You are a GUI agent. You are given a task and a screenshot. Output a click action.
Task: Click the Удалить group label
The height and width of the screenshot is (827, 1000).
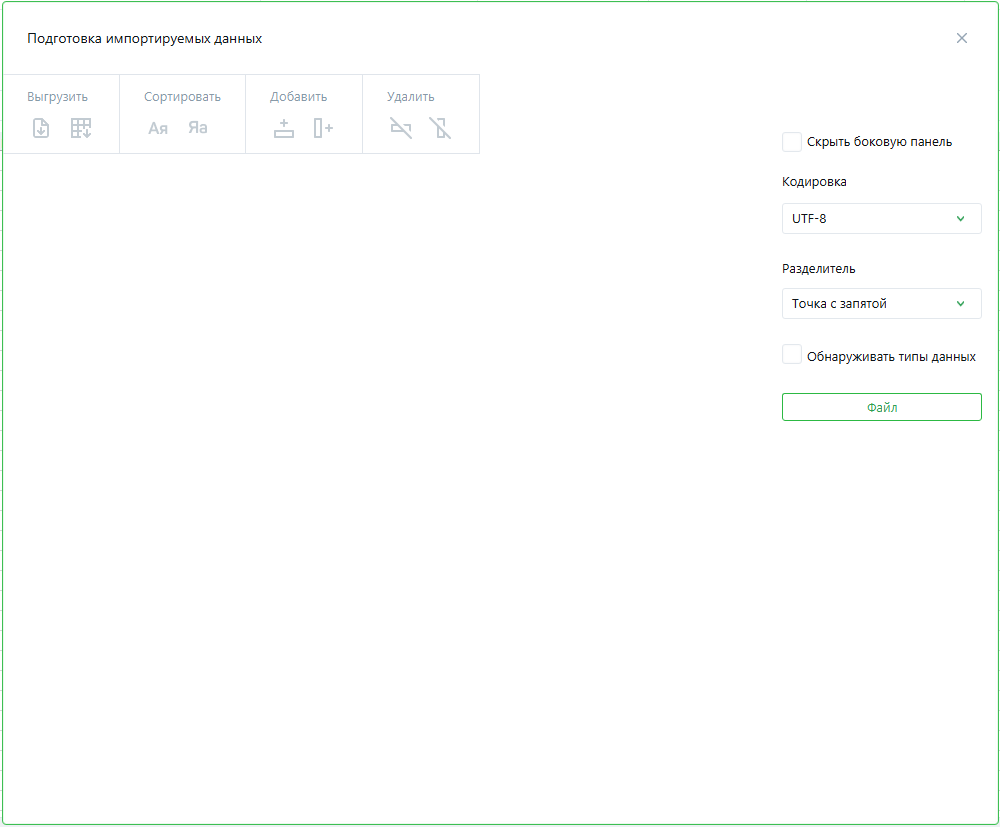(410, 97)
